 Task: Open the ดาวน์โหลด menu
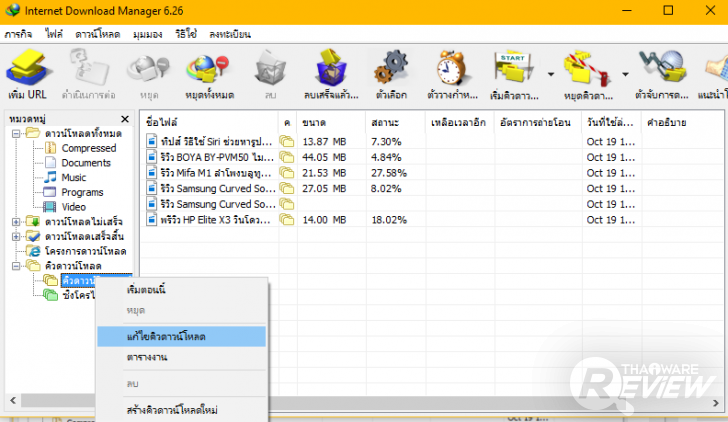point(98,34)
